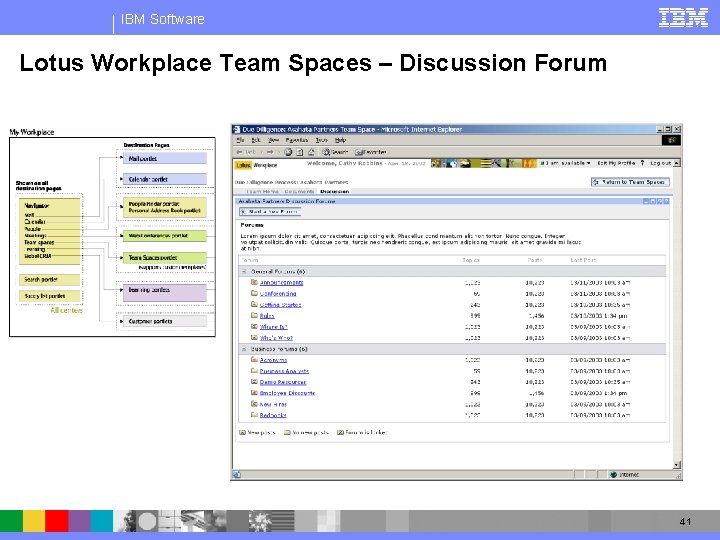Click the Mail portlet box in diagram
720x540 pixels.
(164, 158)
